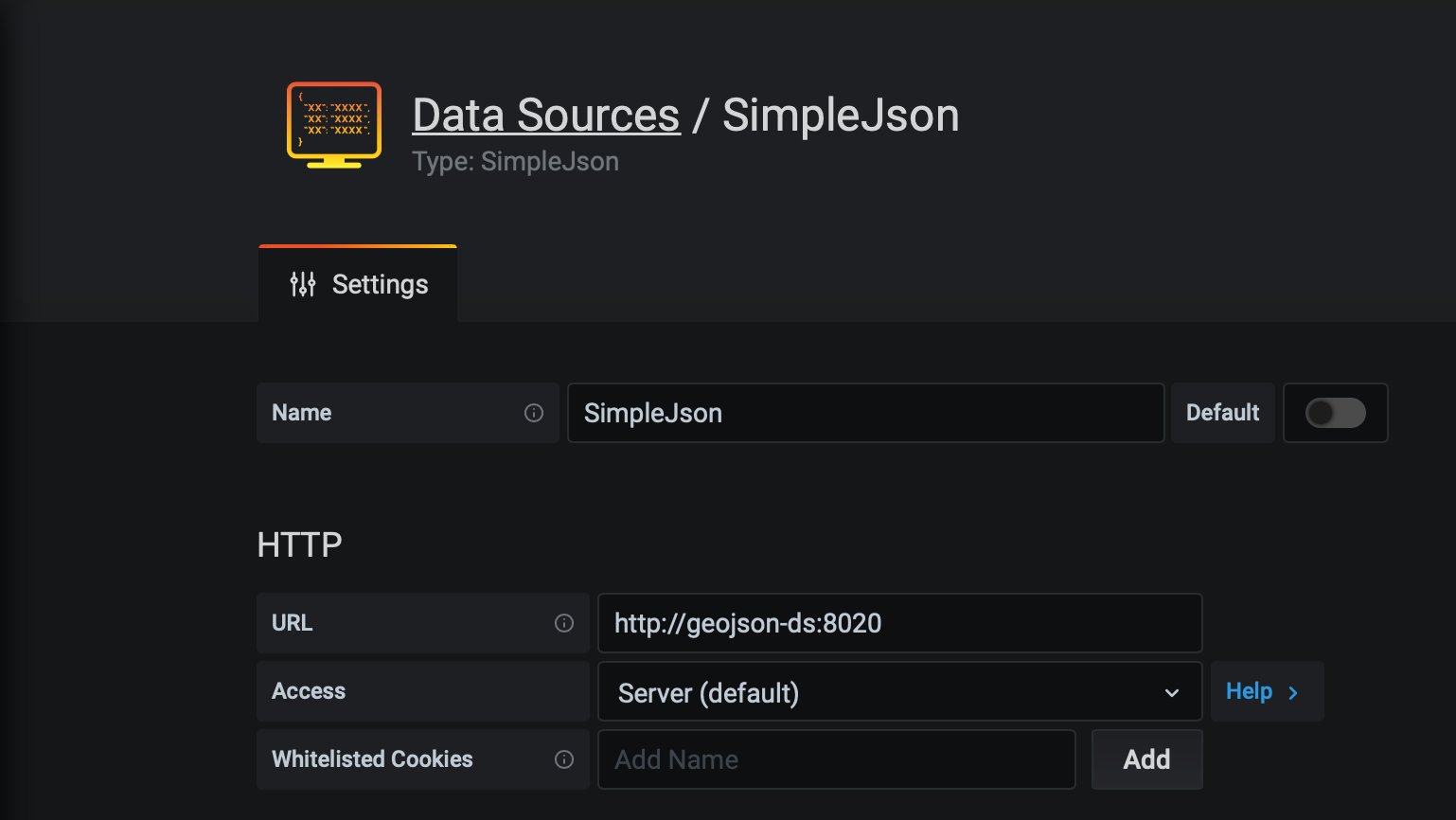Open the Access dropdown showing Server (default)

point(899,692)
